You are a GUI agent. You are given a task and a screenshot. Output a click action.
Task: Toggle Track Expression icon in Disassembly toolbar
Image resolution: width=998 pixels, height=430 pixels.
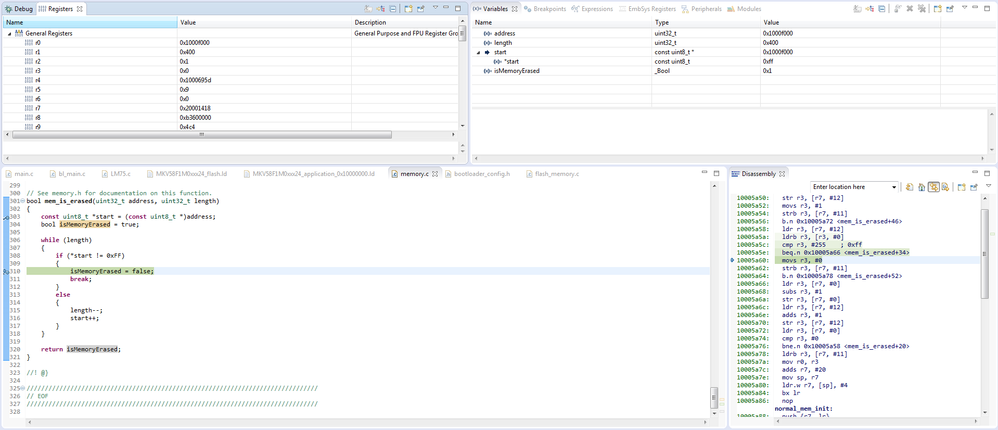(945, 187)
